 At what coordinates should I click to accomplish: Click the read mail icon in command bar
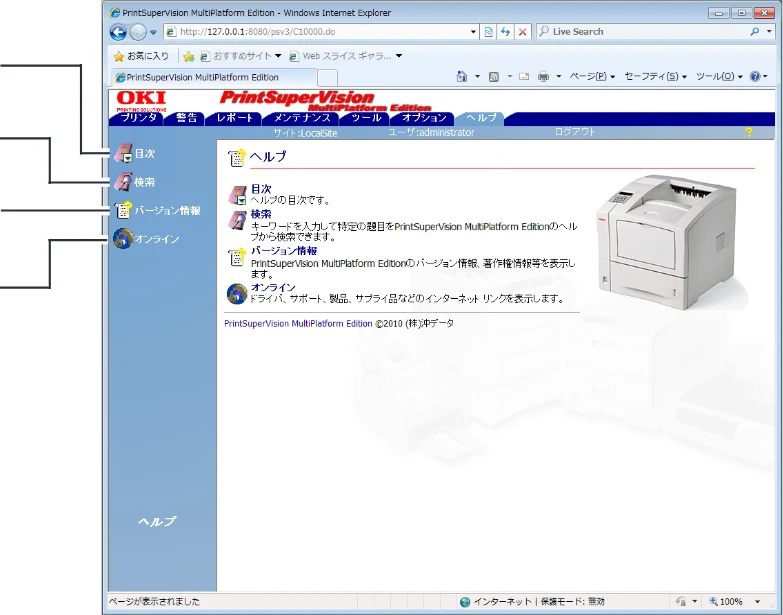click(x=524, y=76)
